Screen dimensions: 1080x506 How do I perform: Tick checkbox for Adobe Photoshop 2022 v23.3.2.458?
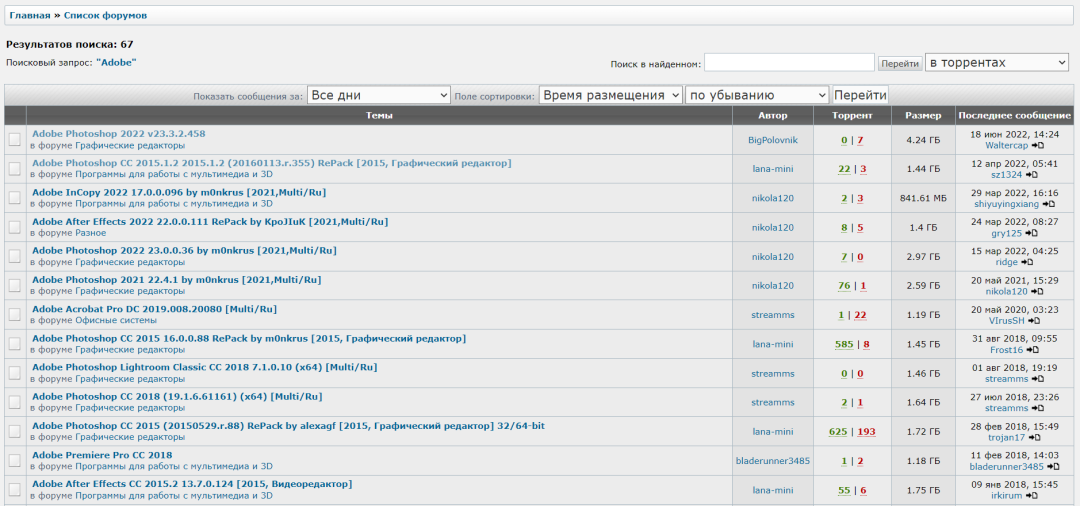tap(14, 140)
